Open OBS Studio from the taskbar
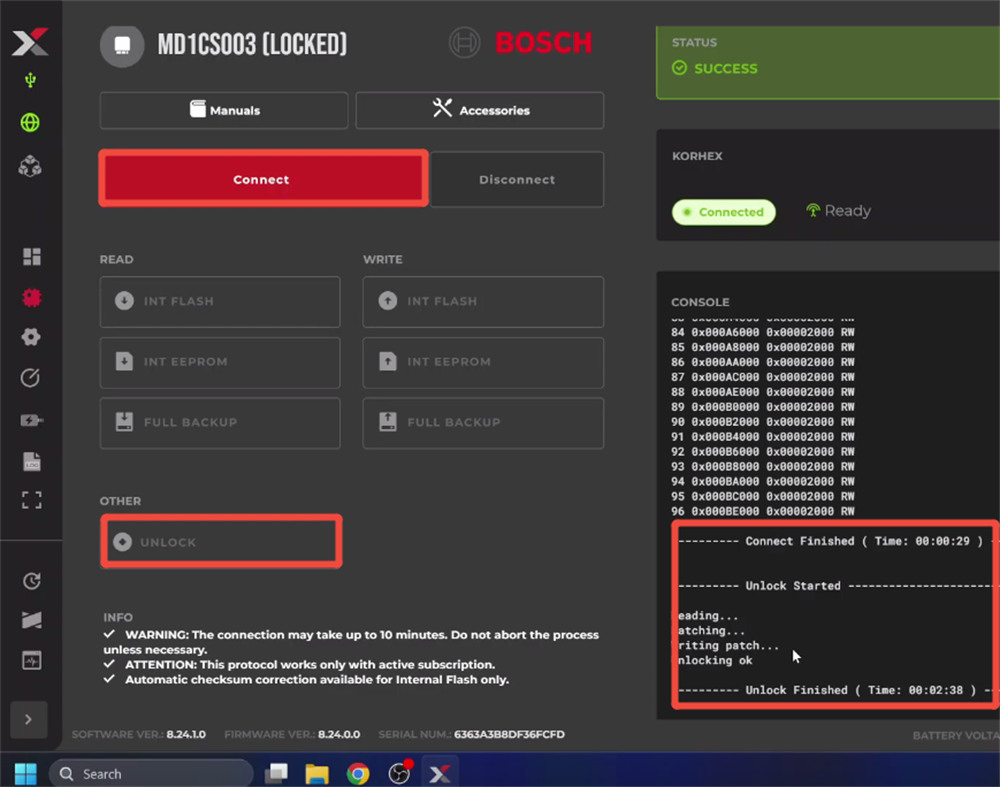The height and width of the screenshot is (787, 1000). click(x=400, y=772)
